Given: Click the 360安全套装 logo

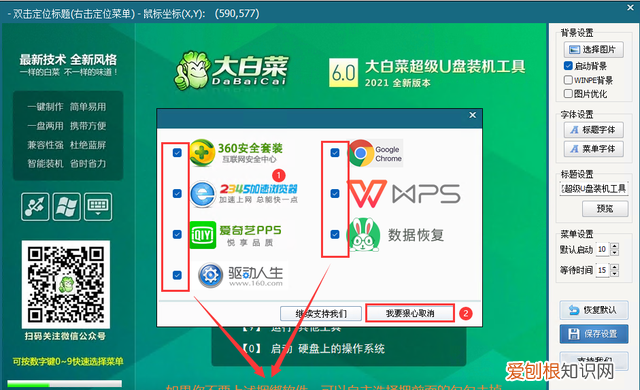Looking at the screenshot, I should click(x=202, y=153).
